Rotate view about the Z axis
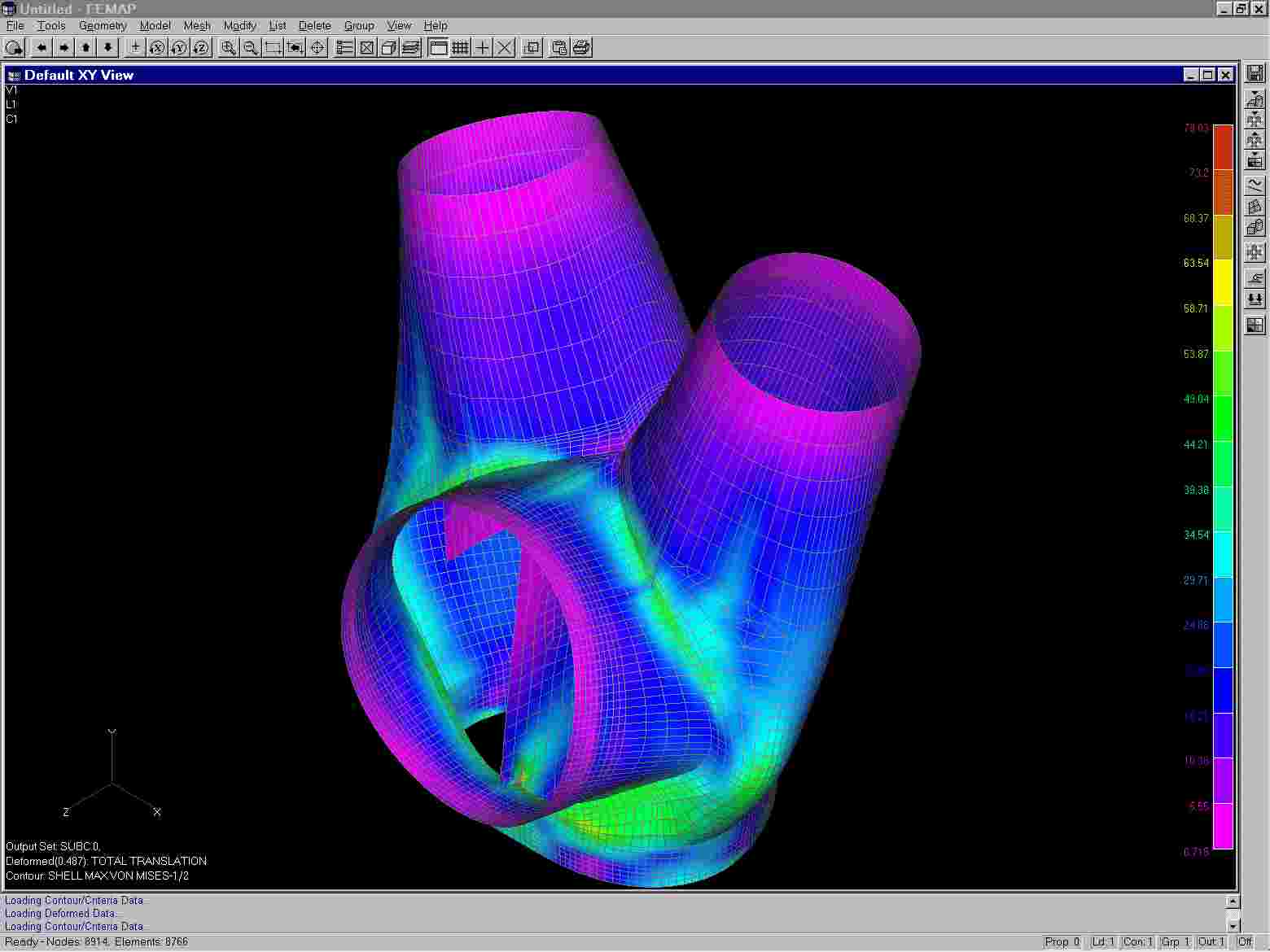This screenshot has width=1270, height=952. tap(201, 47)
